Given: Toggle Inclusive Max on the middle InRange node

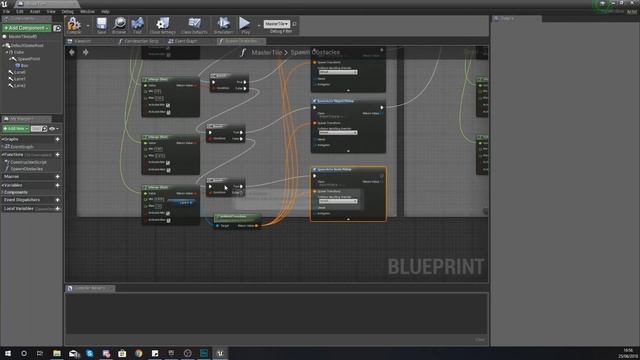Looking at the screenshot, I should tap(168, 169).
